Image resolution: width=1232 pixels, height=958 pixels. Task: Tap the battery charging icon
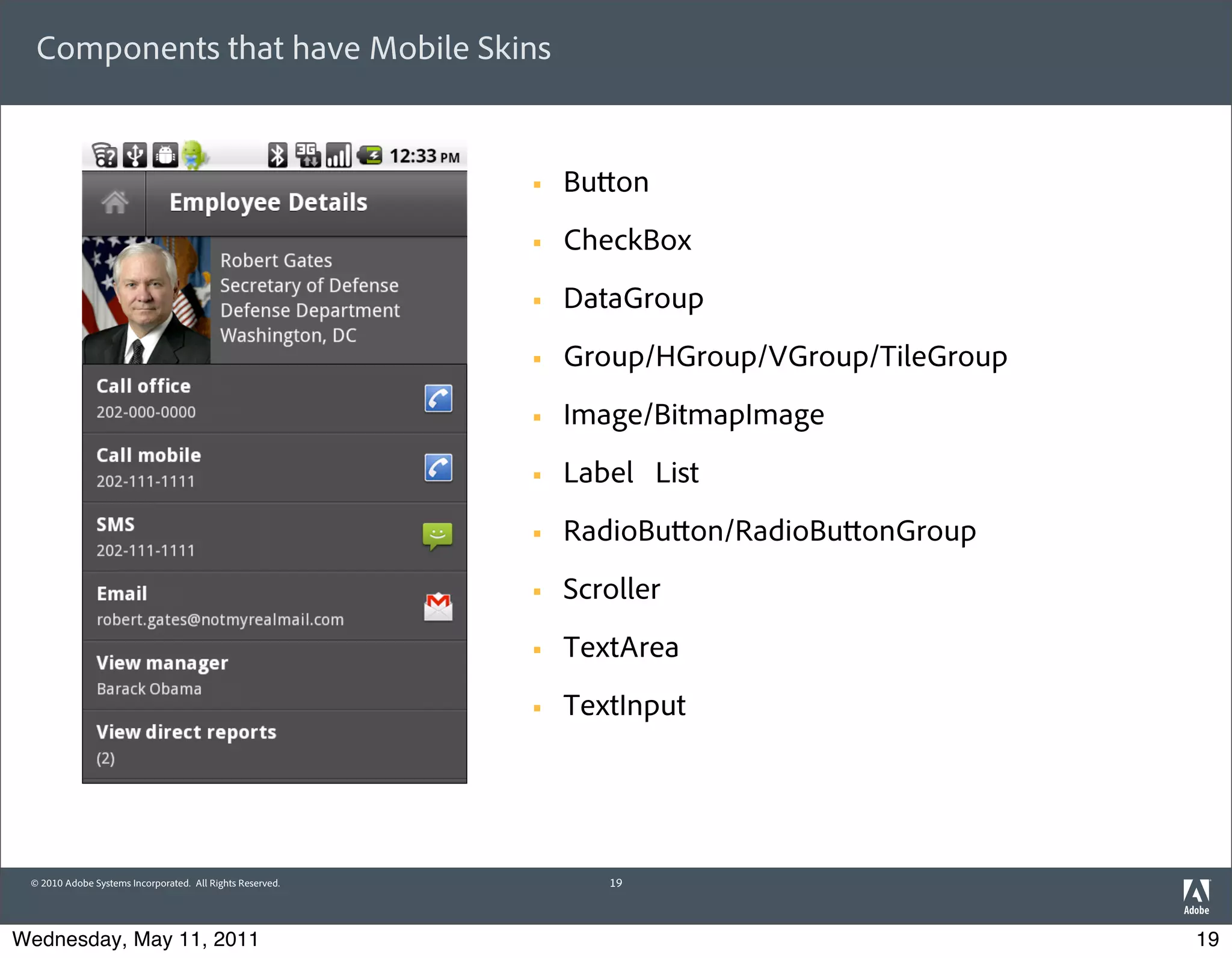coord(369,155)
